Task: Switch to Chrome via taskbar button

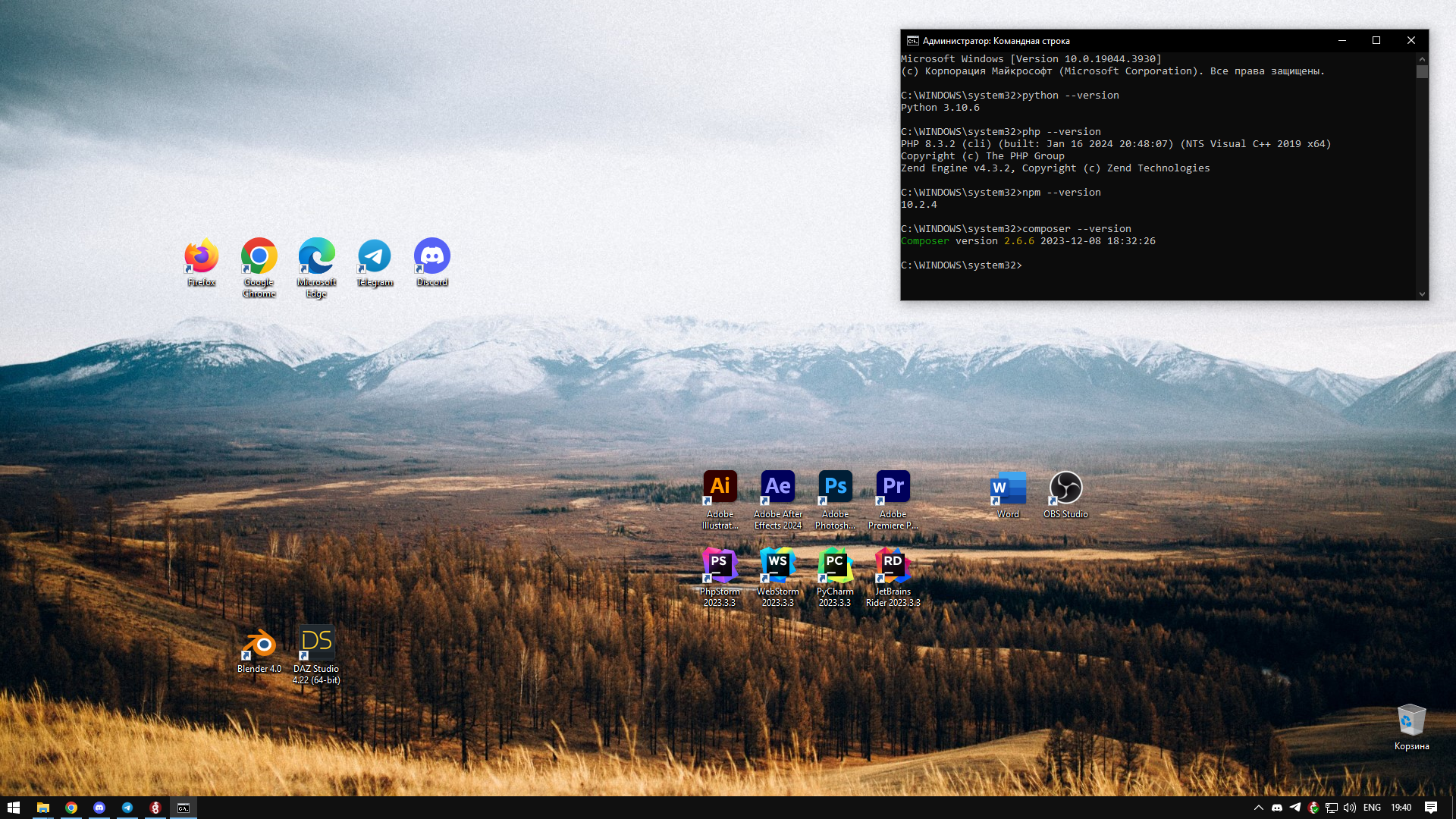Action: tap(71, 808)
